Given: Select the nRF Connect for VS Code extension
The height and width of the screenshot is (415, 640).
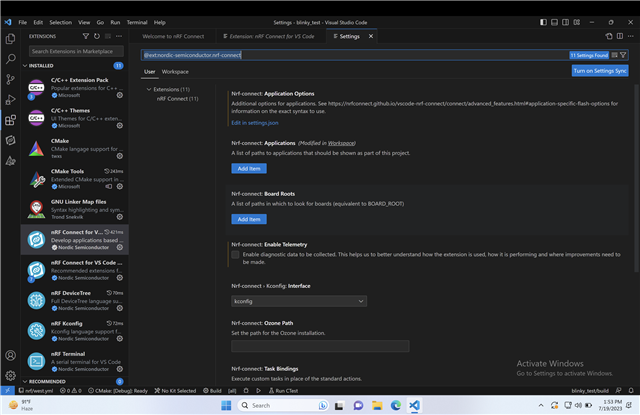Looking at the screenshot, I should (75, 240).
